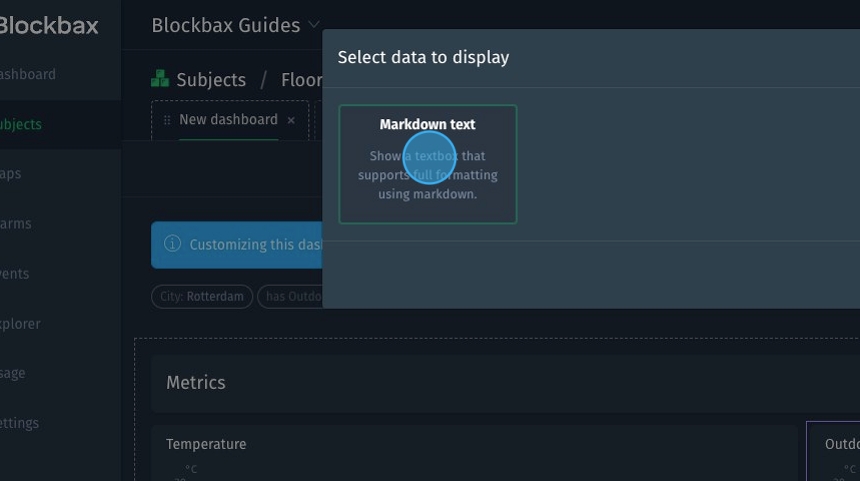Click the City: Rotterdam filter chip
This screenshot has width=860, height=481.
201,297
